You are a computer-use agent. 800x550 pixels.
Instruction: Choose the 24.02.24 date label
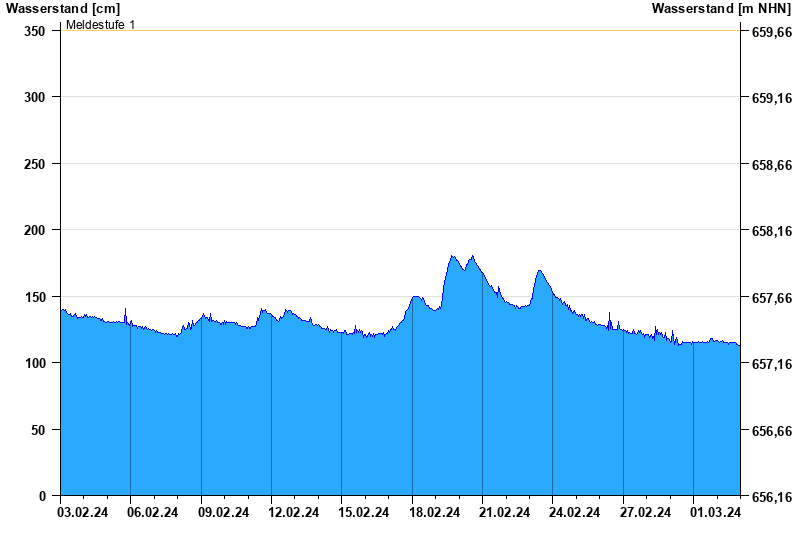point(576,513)
